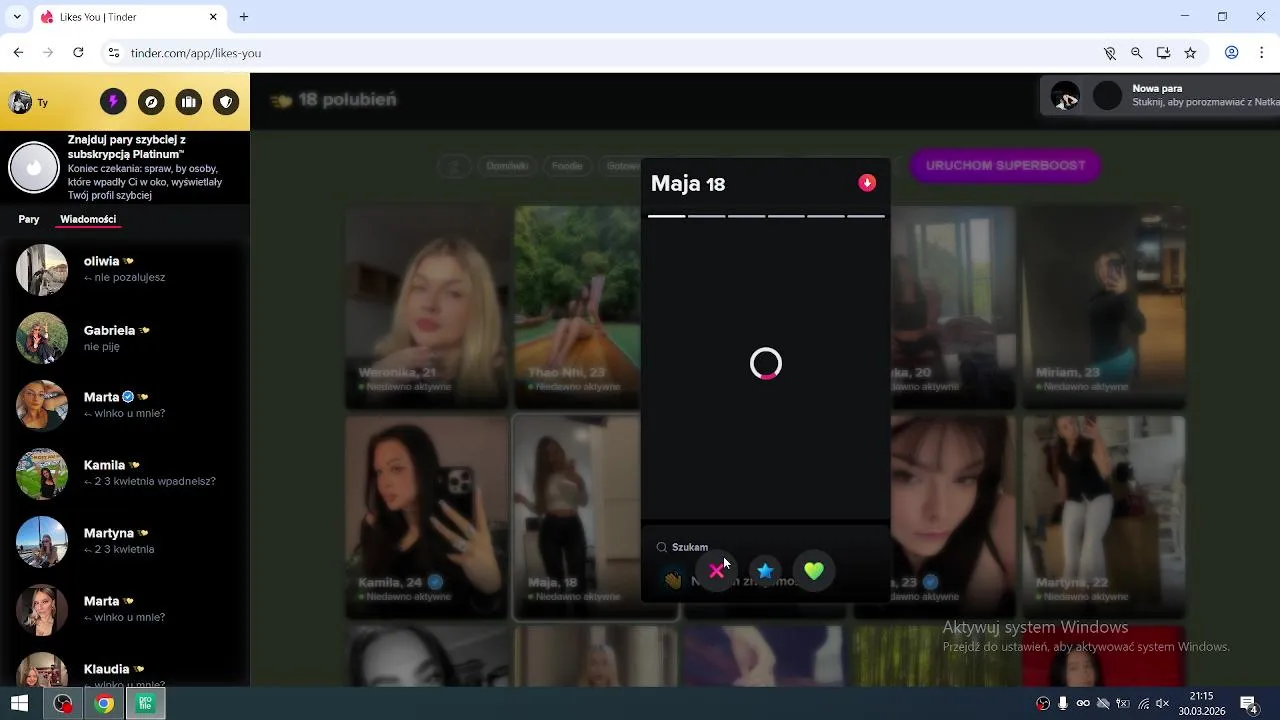Open verified Marta's winko u mnie chat
Viewport: 1280px width, 720px height.
(125, 405)
